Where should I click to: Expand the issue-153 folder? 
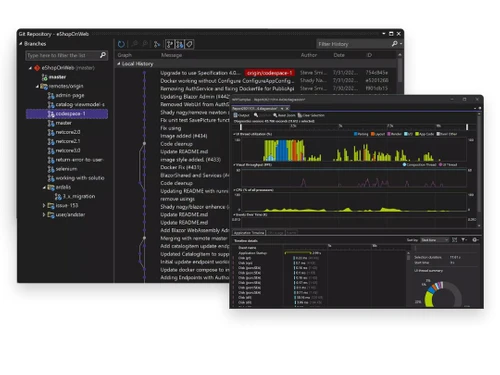(x=44, y=206)
